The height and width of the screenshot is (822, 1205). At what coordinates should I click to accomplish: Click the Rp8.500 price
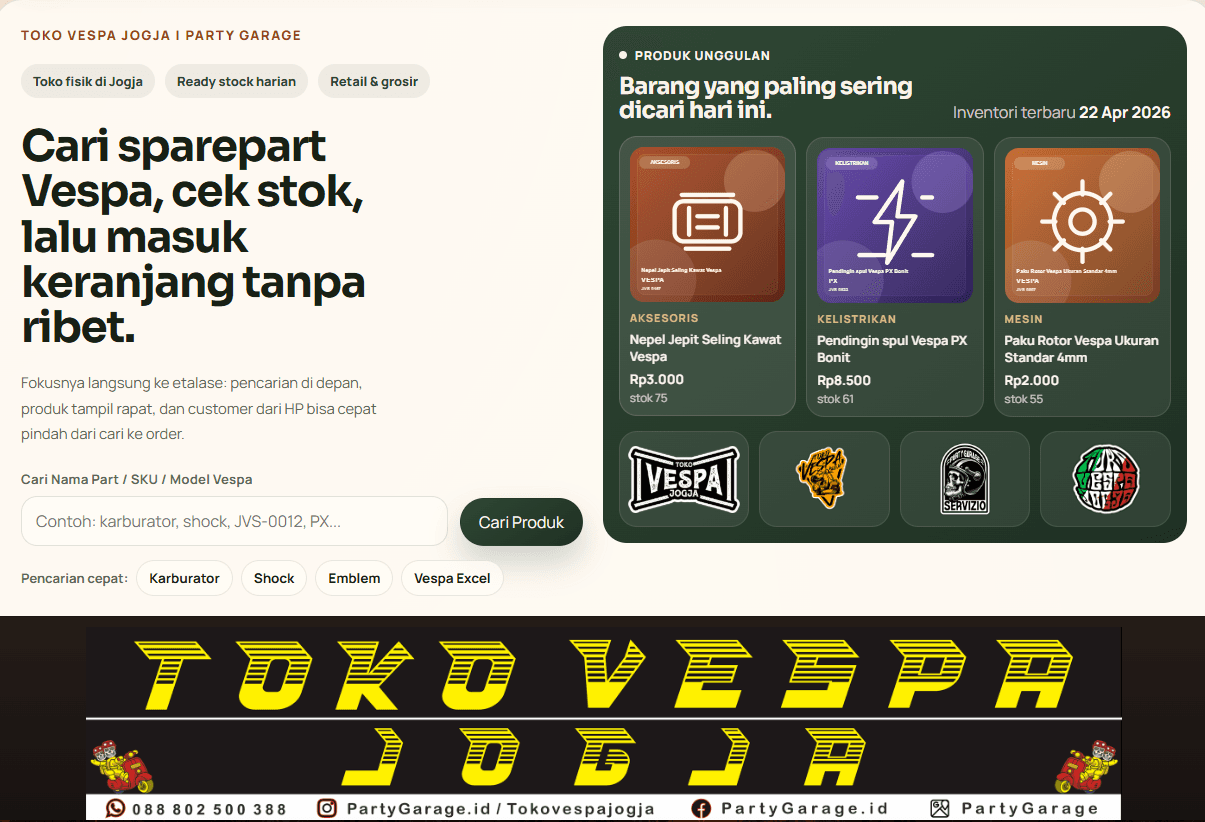[x=844, y=380]
